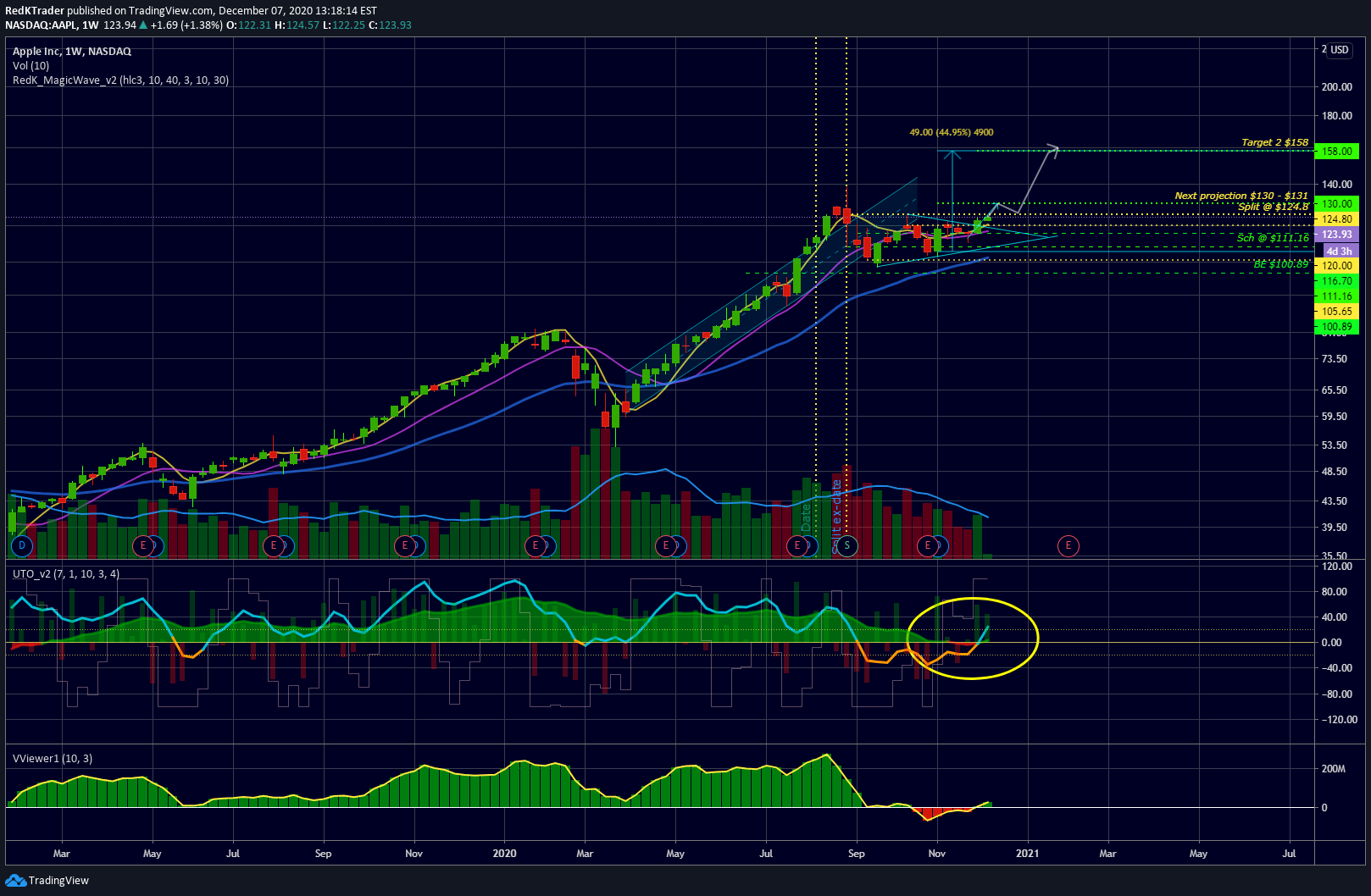The height and width of the screenshot is (896, 1371).
Task: Select the dividend D marker
Action: [x=22, y=546]
